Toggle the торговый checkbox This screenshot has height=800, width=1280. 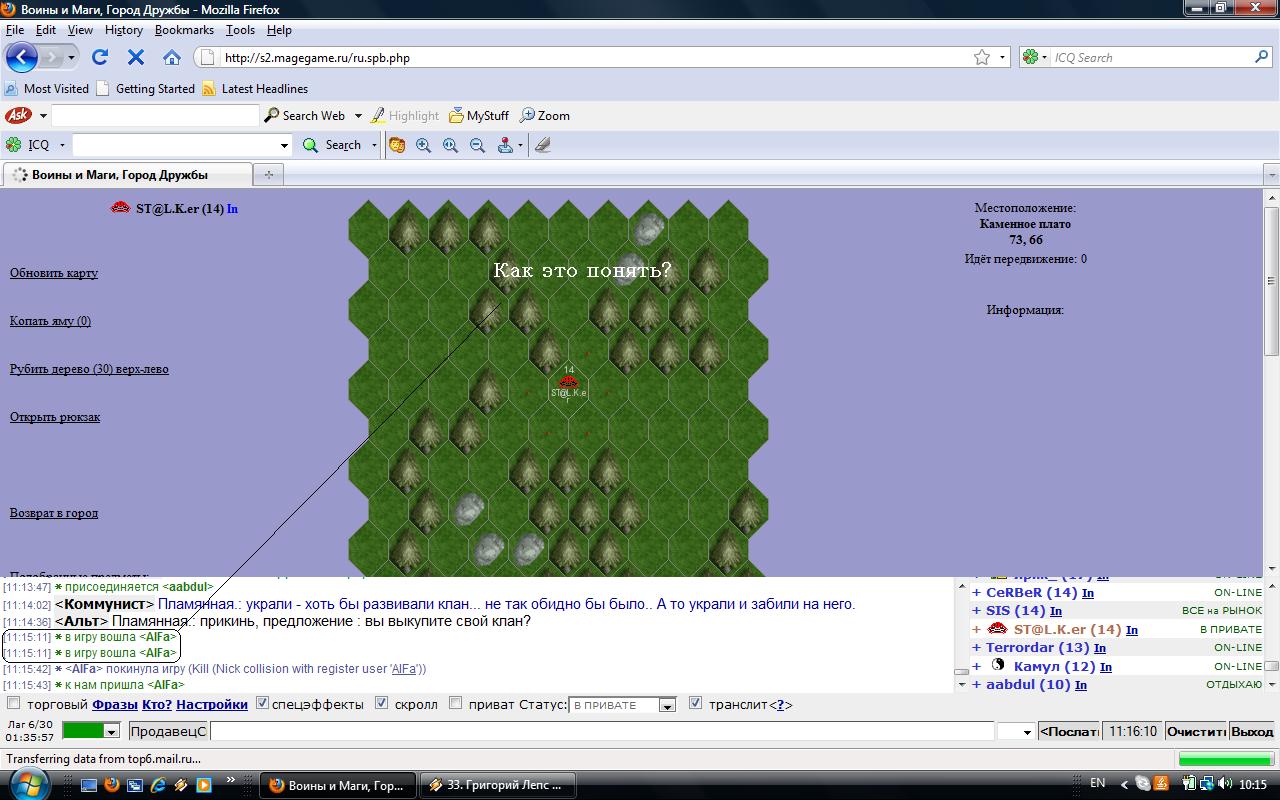coord(14,703)
